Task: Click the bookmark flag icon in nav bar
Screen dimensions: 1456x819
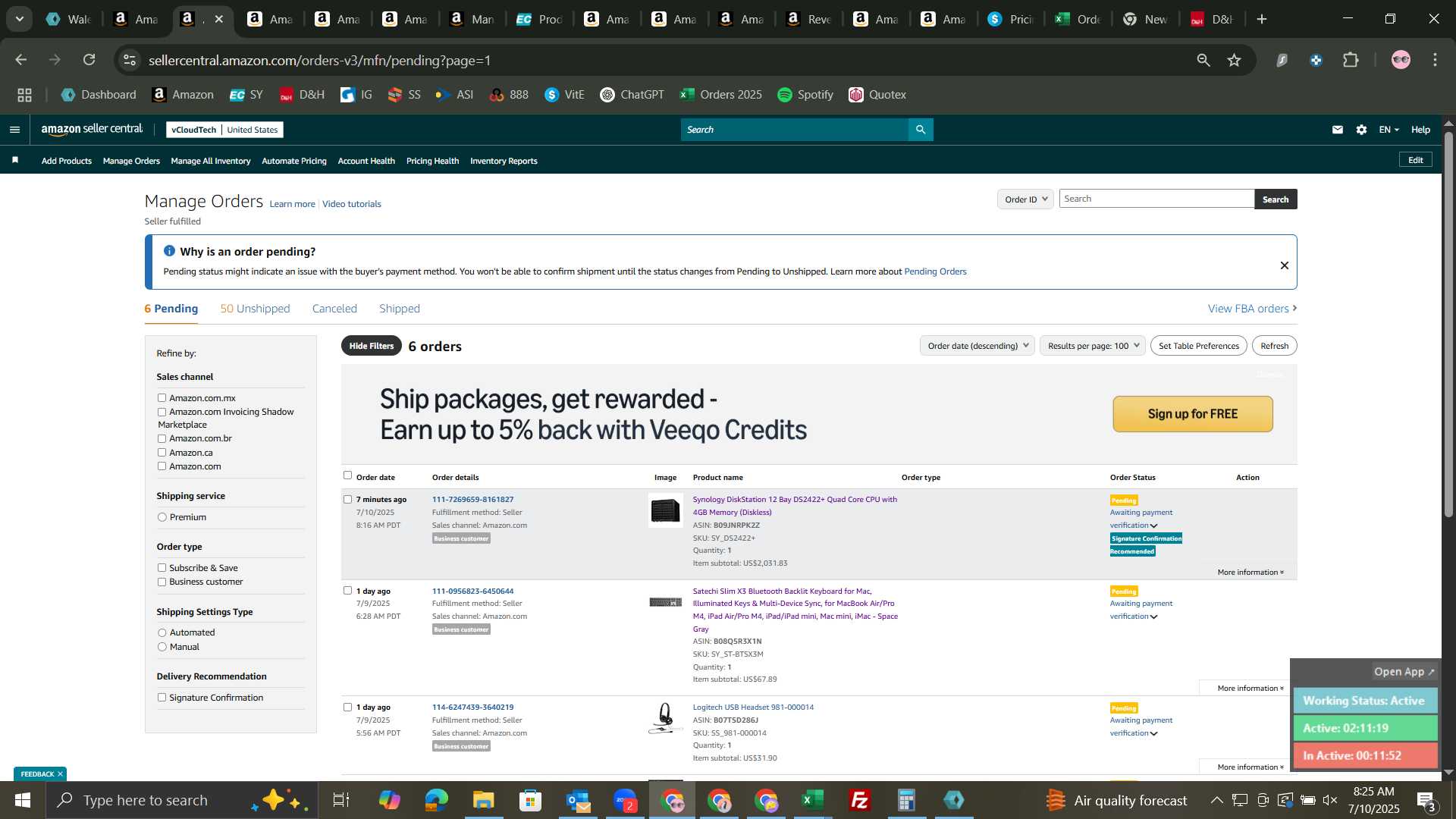Action: pos(15,160)
